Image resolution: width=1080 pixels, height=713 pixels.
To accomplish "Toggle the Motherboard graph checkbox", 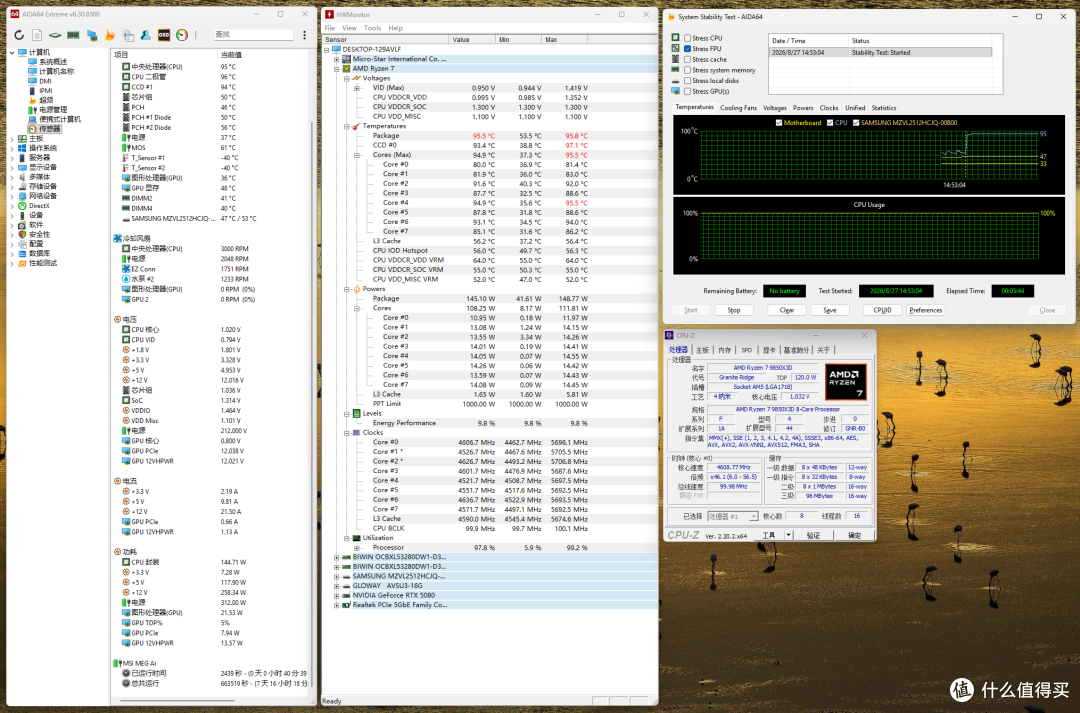I will click(779, 123).
